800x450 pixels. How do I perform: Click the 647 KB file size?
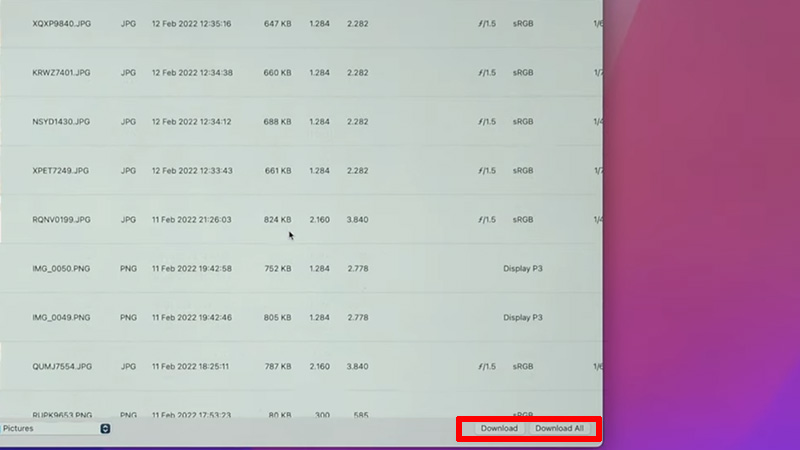click(278, 24)
